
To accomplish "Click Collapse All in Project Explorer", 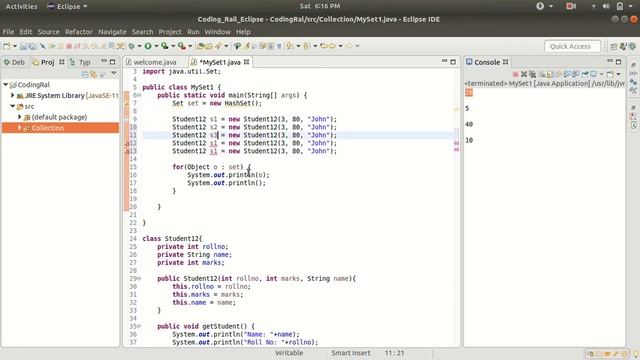I will [85, 74].
